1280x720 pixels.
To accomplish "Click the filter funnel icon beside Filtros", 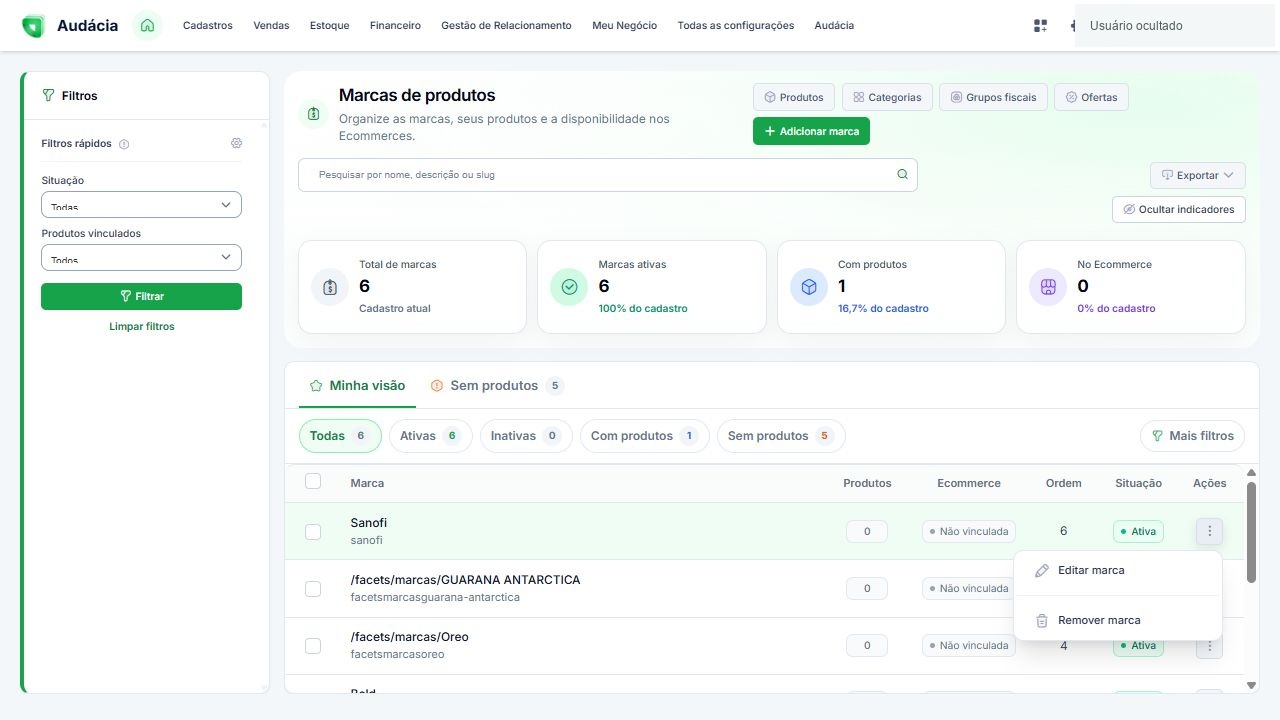I will [48, 96].
